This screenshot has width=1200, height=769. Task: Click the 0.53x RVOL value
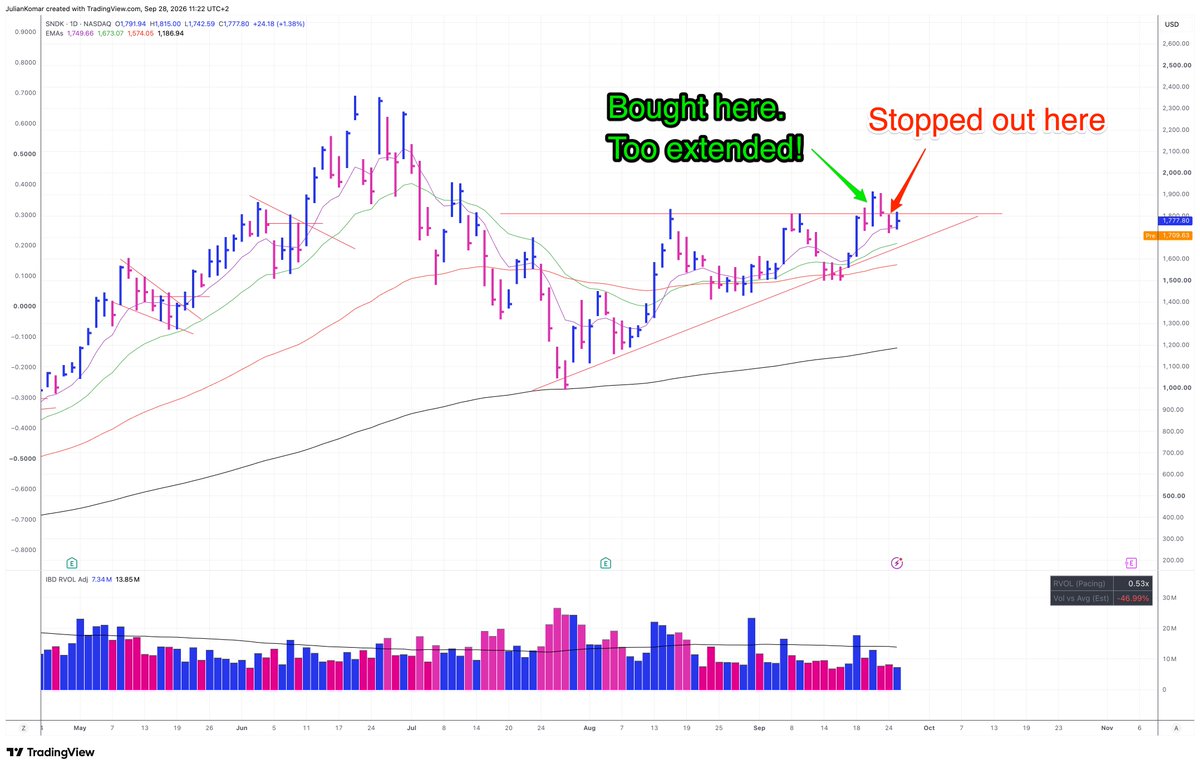1137,583
